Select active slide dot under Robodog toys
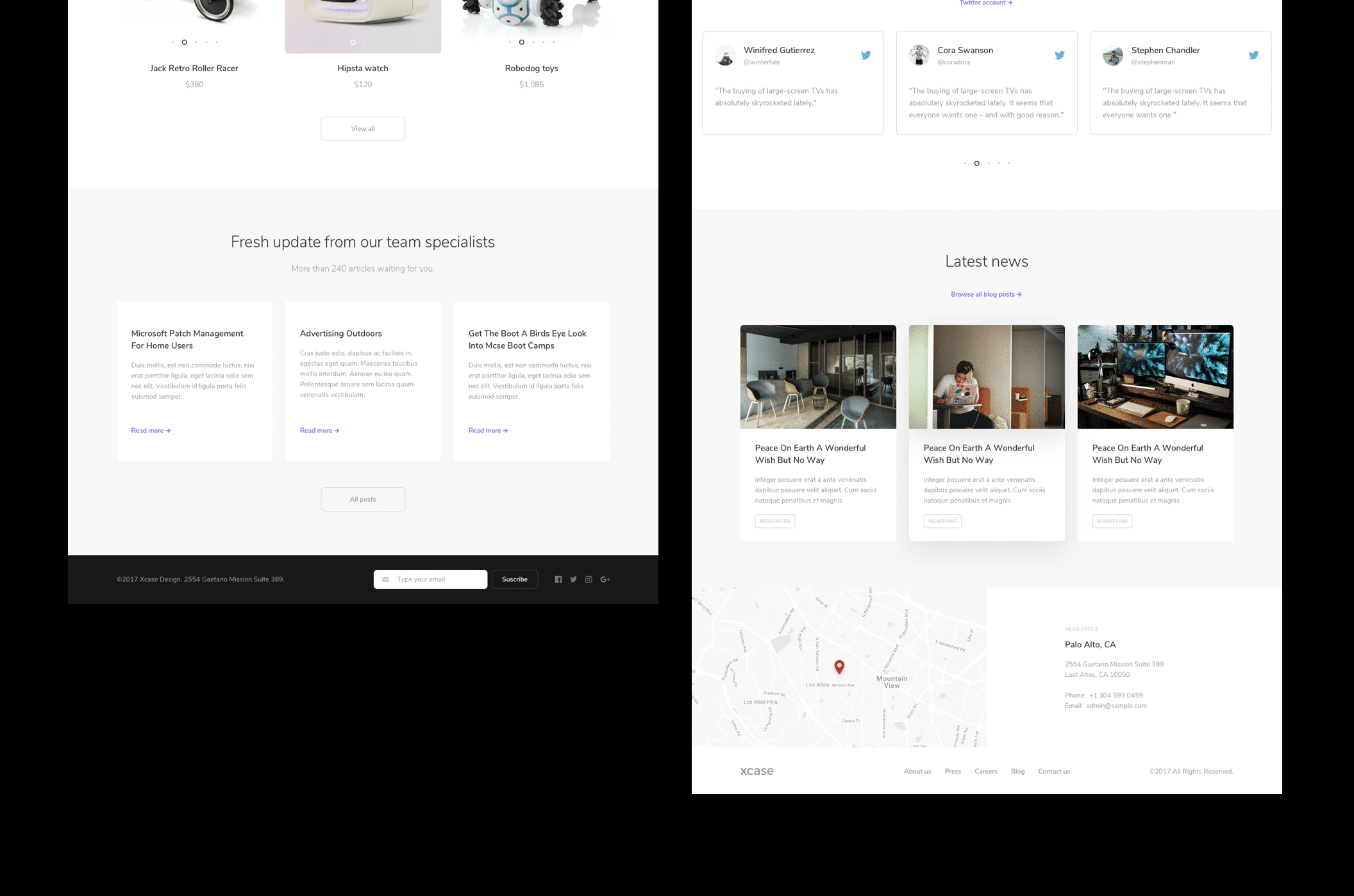The width and height of the screenshot is (1354, 896). coord(521,42)
